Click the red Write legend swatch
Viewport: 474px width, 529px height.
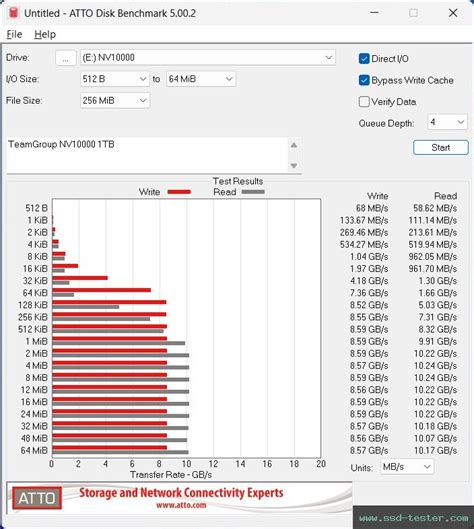[x=179, y=192]
